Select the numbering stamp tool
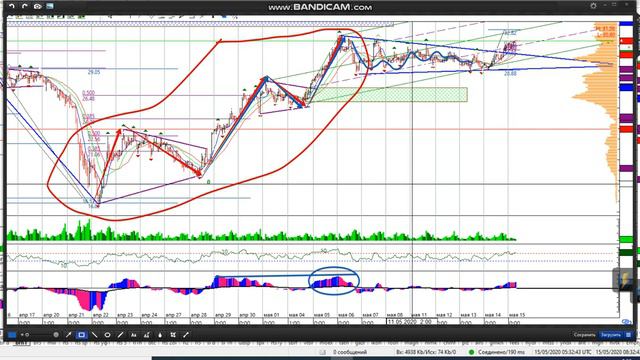The width and height of the screenshot is (640, 360). pyautogui.click(x=147, y=335)
